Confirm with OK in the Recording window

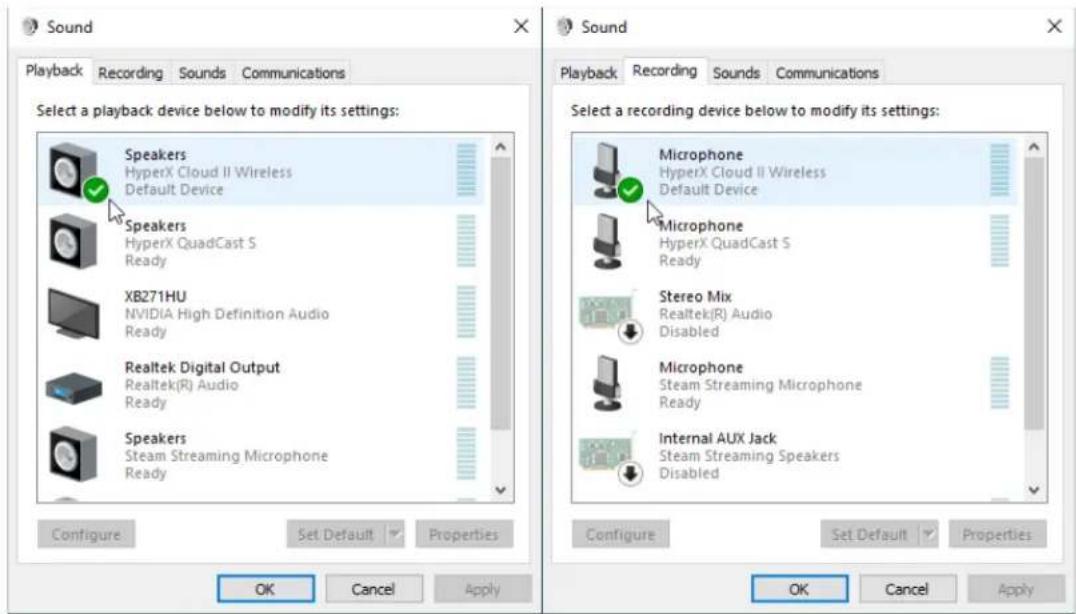(799, 589)
